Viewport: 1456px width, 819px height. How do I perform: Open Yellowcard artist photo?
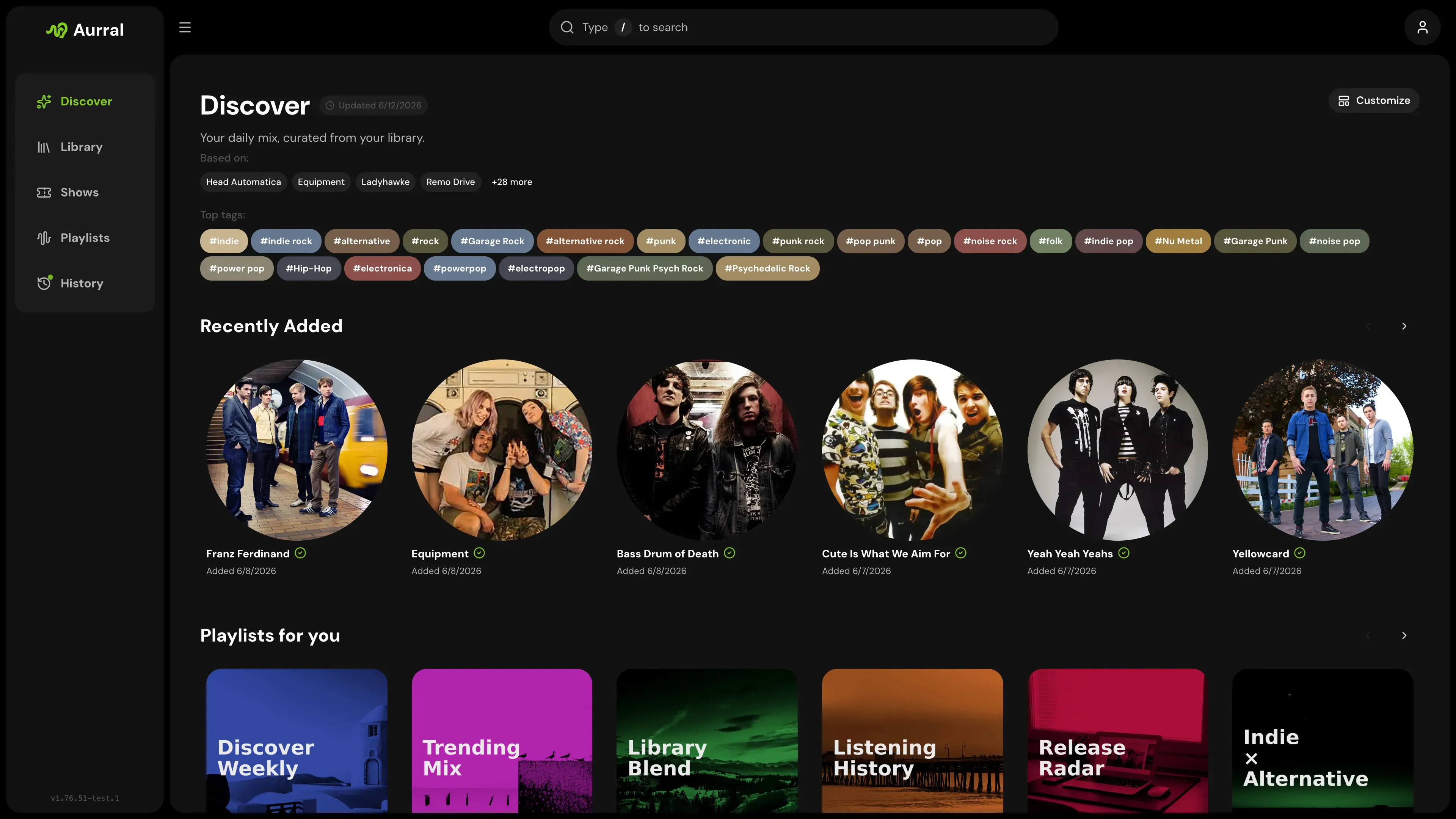pos(1323,450)
